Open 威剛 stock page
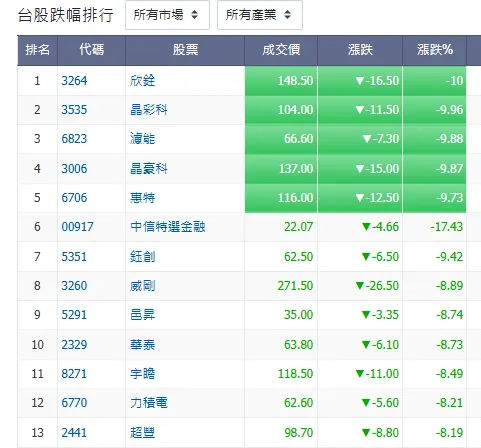Screen dimensions: 481x448 click(143, 286)
